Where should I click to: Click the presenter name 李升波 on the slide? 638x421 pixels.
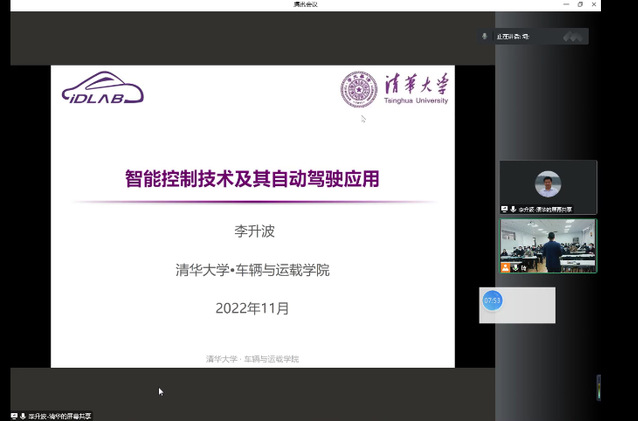[x=252, y=231]
